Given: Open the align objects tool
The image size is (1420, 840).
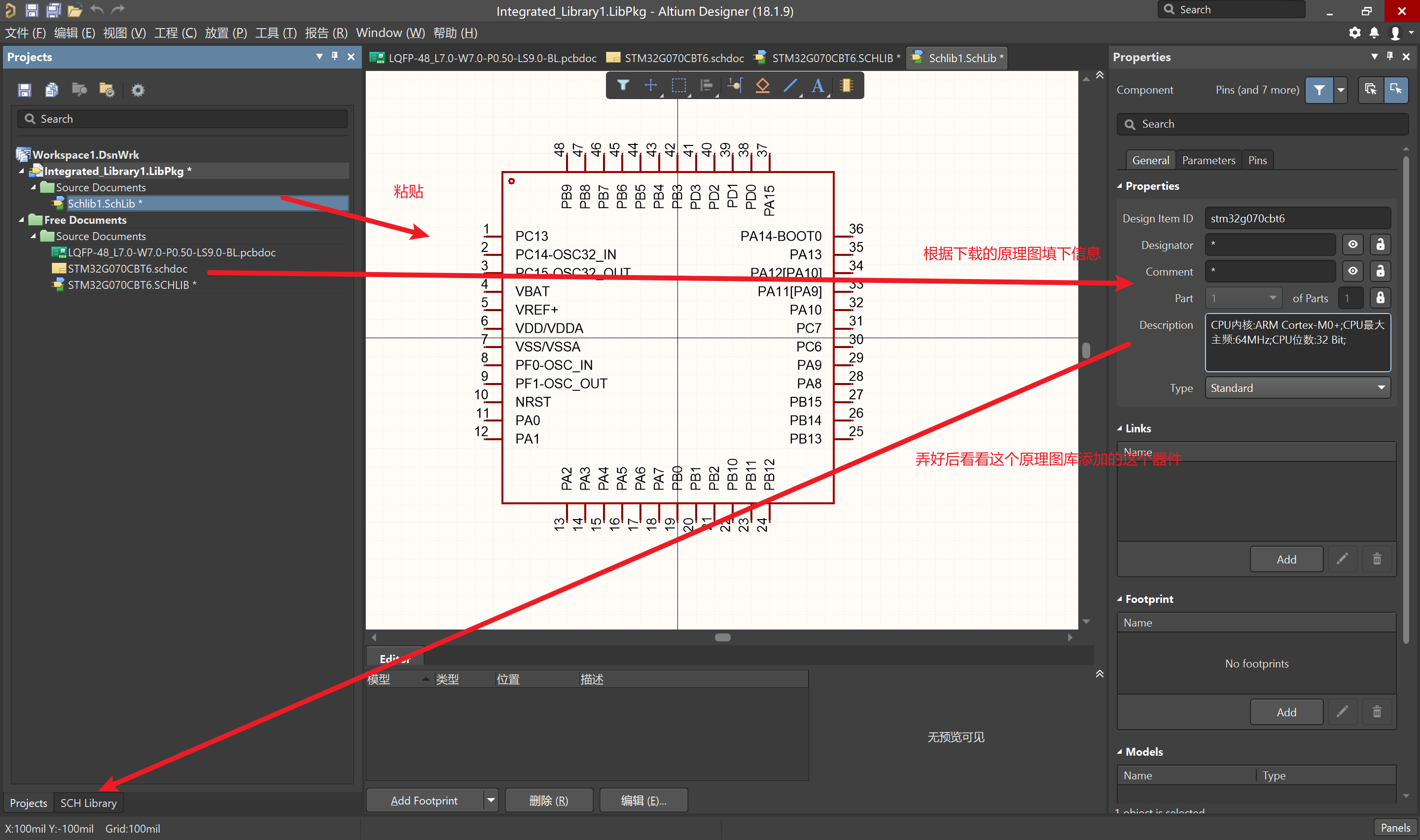Looking at the screenshot, I should point(707,85).
